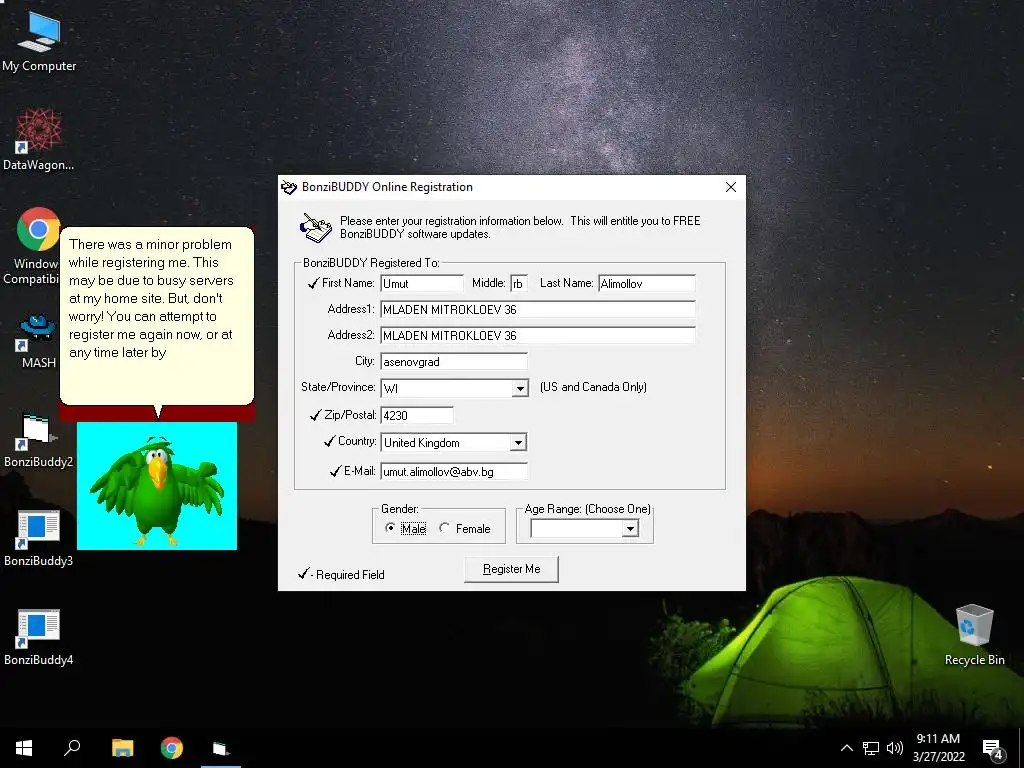Open the BonziBuddy3 desktop shortcut

coord(38,539)
